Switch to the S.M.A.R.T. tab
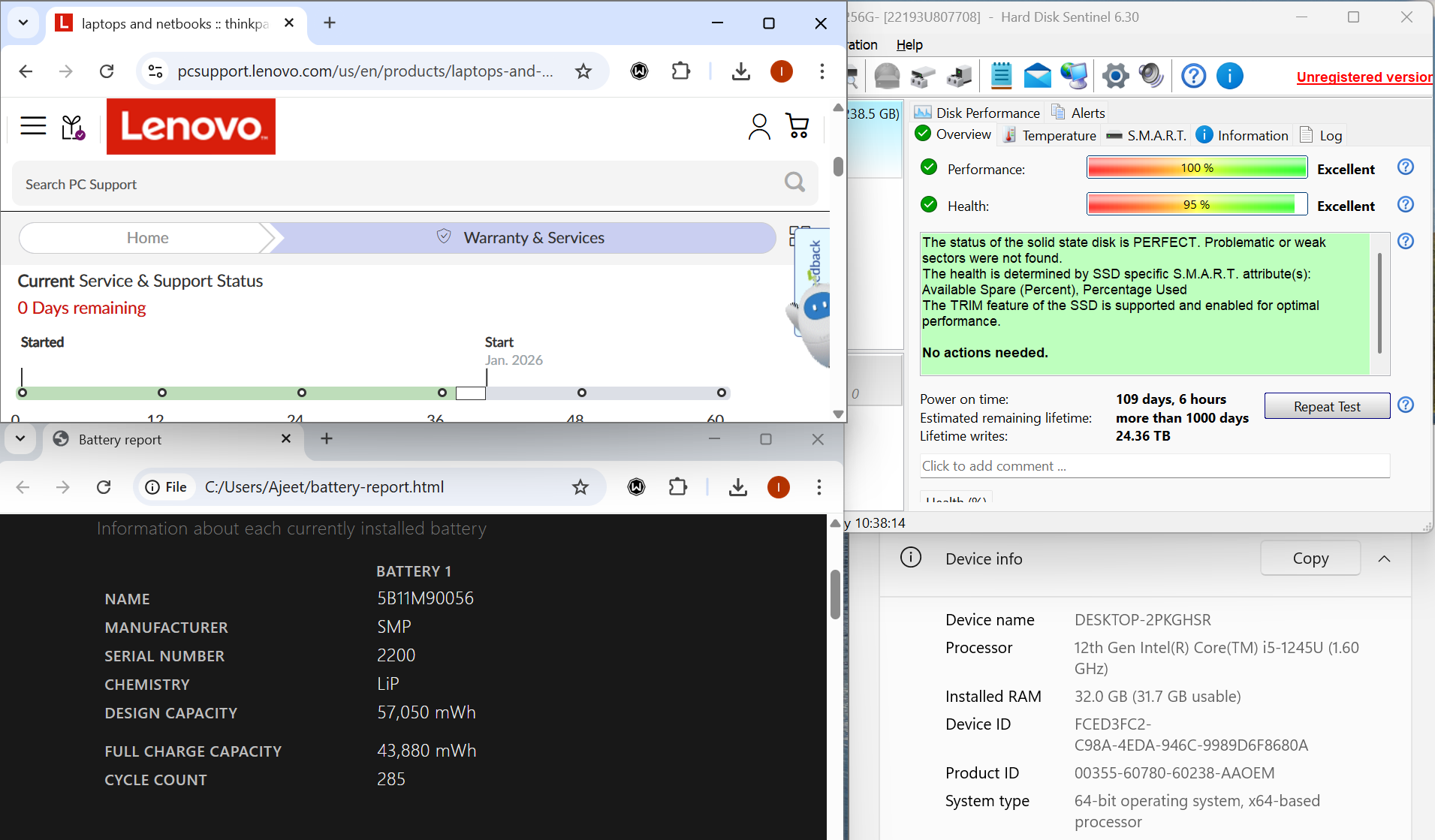 (1147, 135)
